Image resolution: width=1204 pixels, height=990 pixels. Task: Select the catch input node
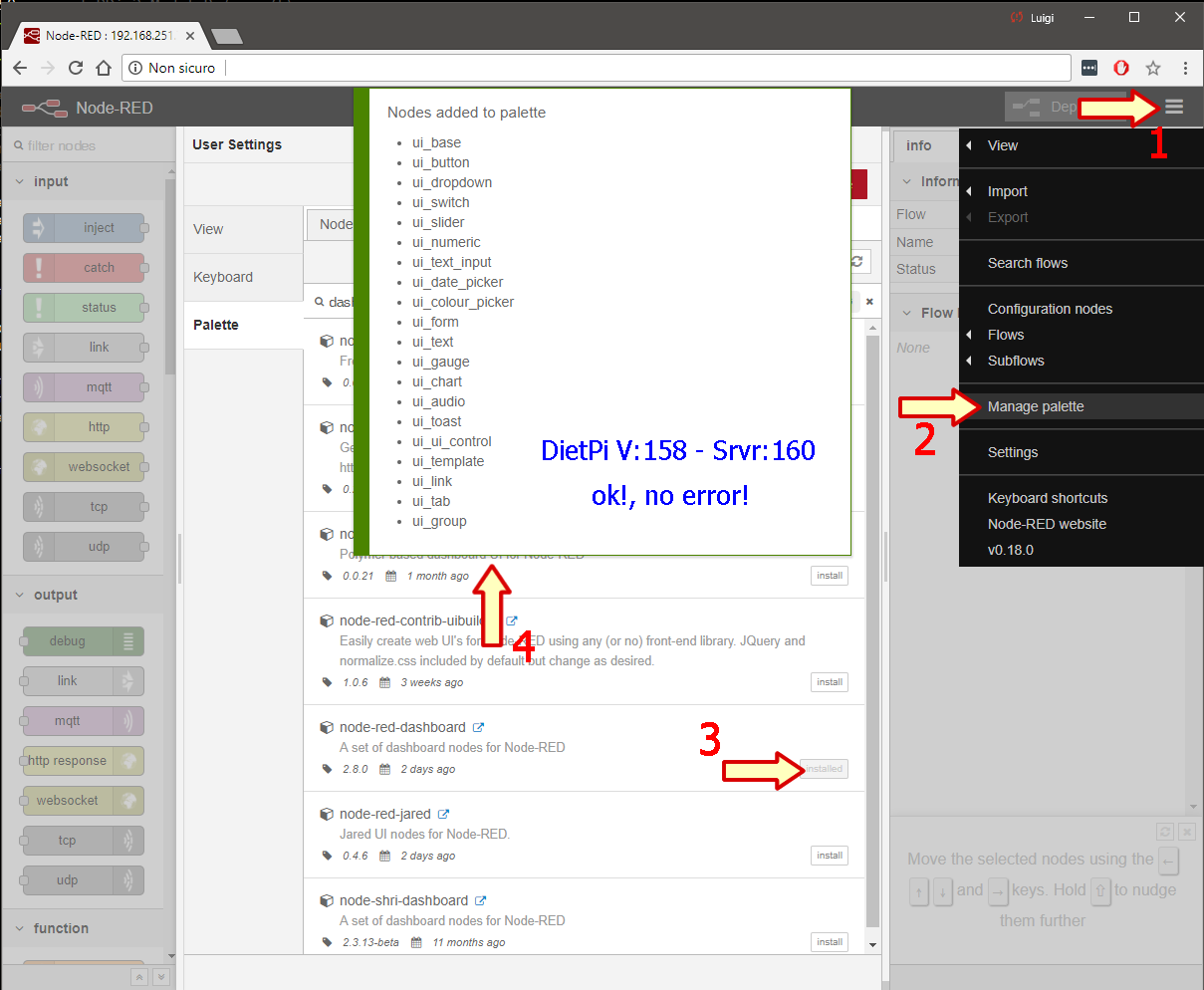pos(84,268)
